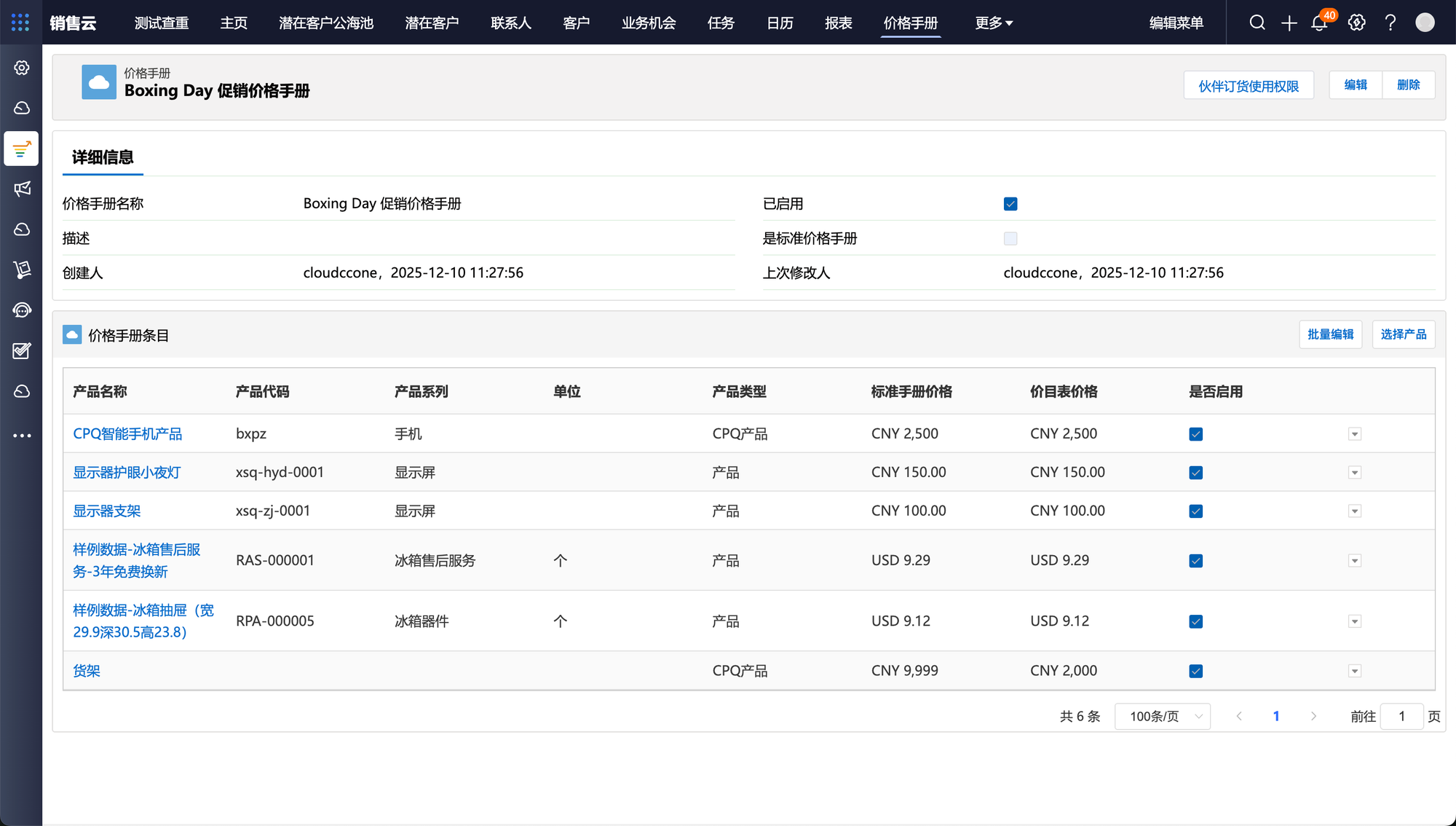Open row actions dropdown for 显示器支架
1456x826 pixels.
(1354, 511)
